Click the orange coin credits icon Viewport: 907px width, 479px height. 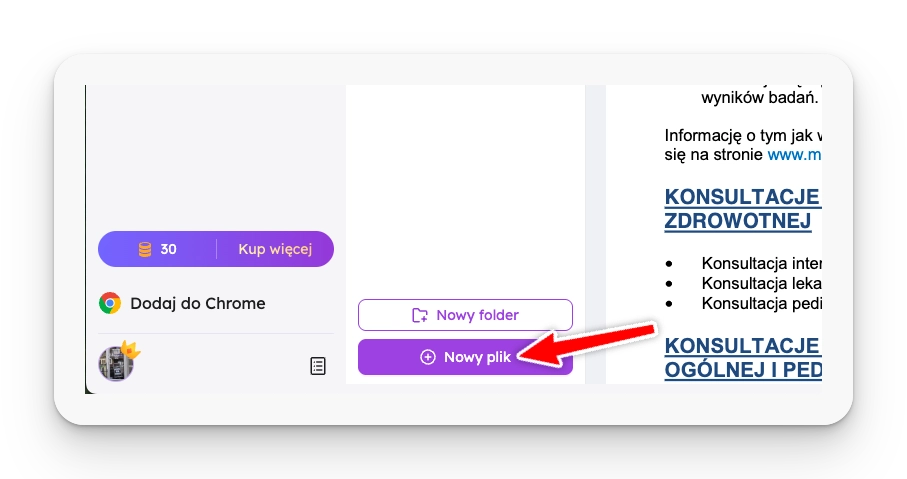coord(145,249)
